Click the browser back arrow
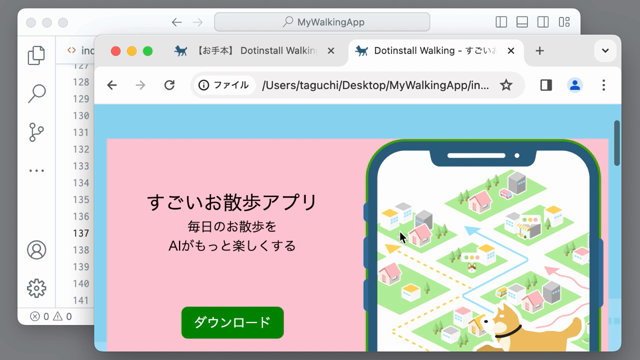Image resolution: width=640 pixels, height=360 pixels. coord(112,85)
